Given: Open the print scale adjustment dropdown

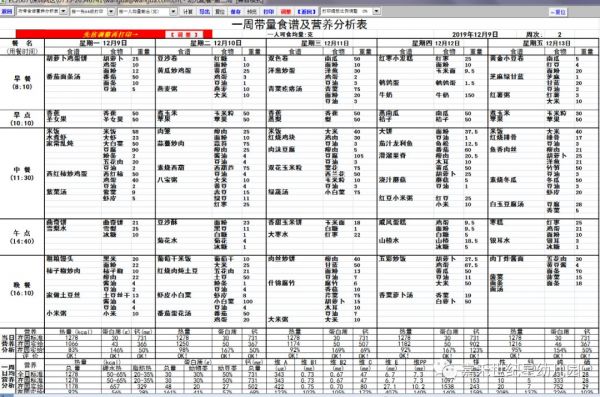Looking at the screenshot, I should (377, 11).
